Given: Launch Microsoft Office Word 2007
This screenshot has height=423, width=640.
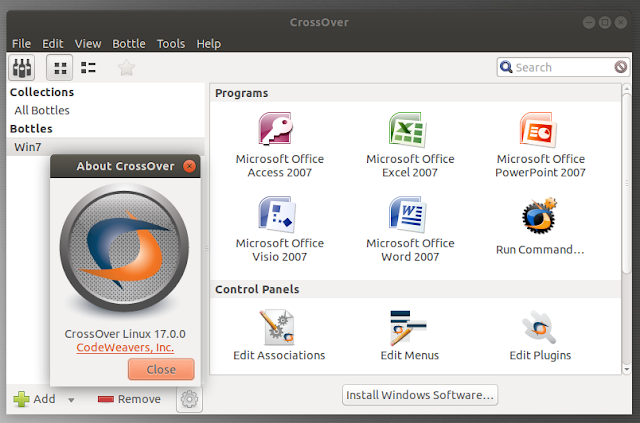Looking at the screenshot, I should (410, 229).
